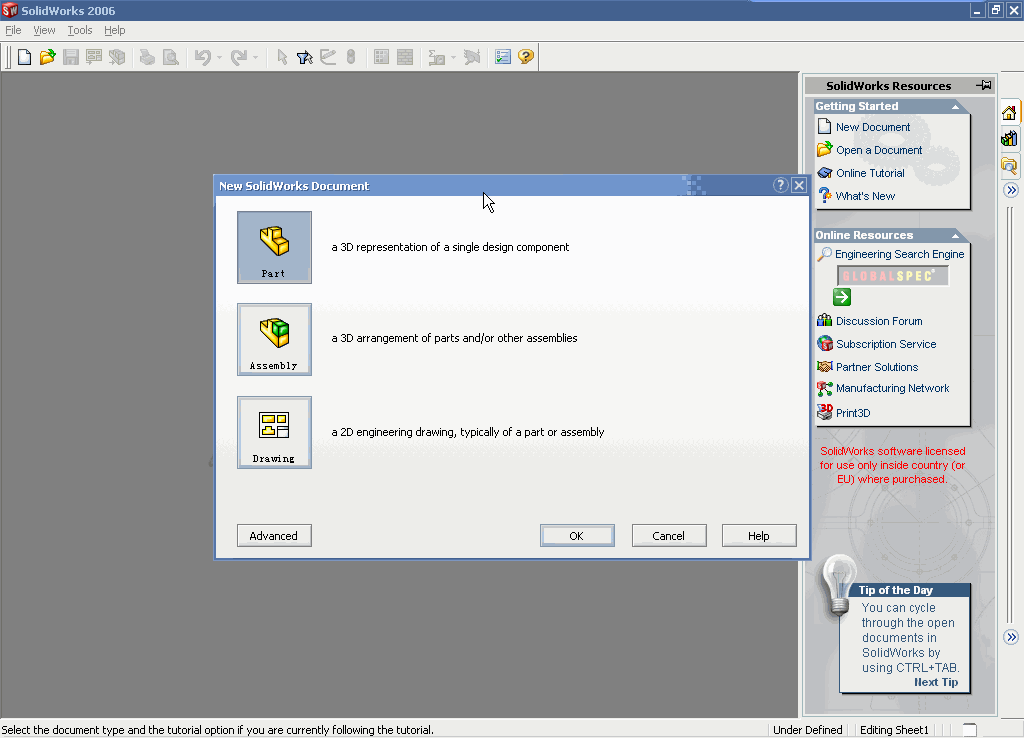The image size is (1024, 738).
Task: Open the Online Tutorial link
Action: pos(870,173)
